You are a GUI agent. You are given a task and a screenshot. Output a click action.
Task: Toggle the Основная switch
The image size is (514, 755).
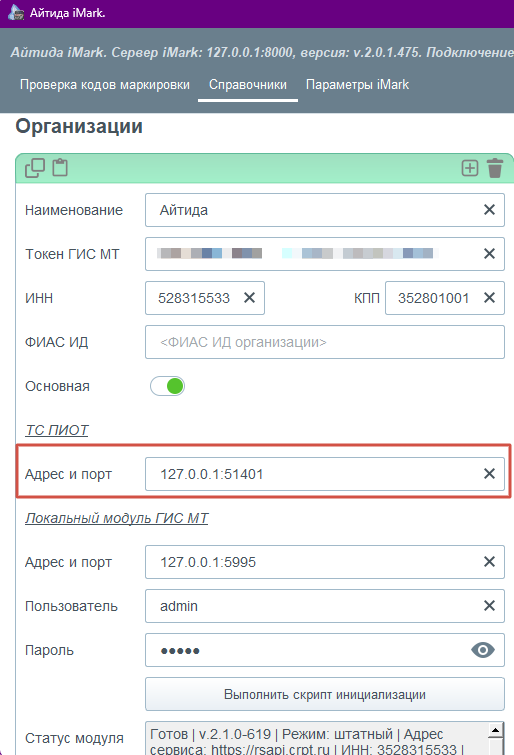tap(167, 386)
